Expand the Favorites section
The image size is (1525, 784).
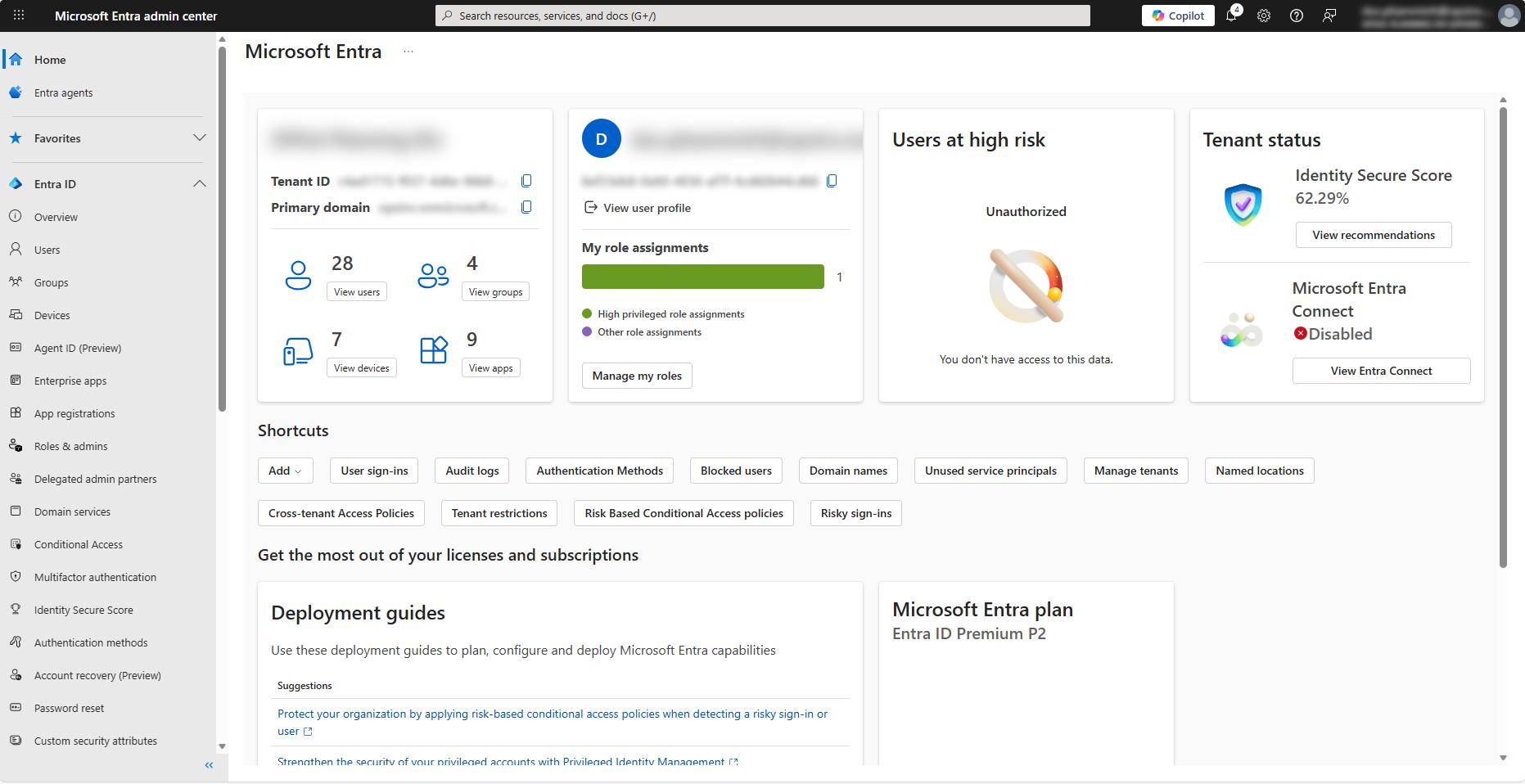[199, 138]
